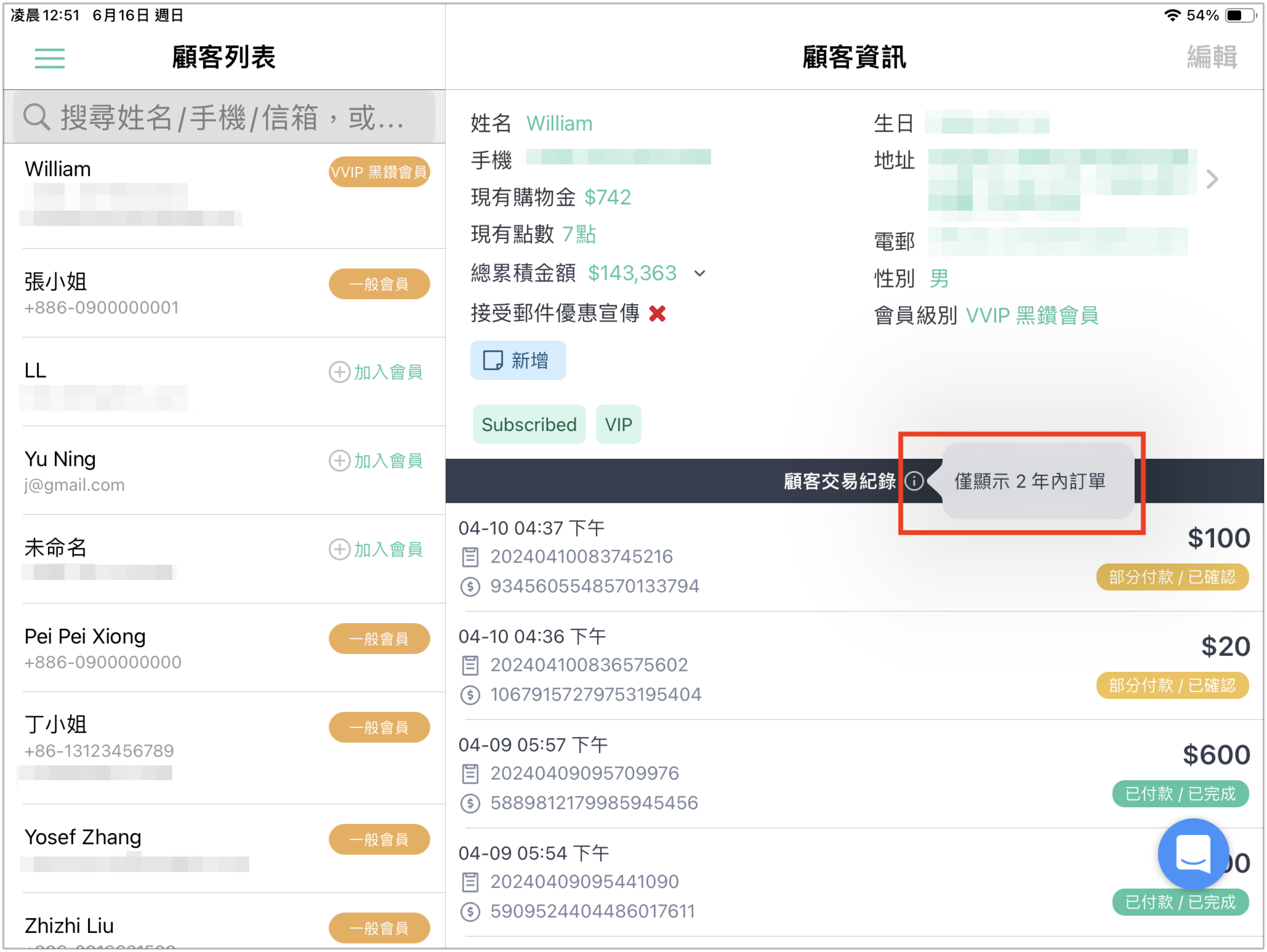Click the info icon beside 顧客交易紀錄
Screen dimensions: 1267x952
pos(914,481)
